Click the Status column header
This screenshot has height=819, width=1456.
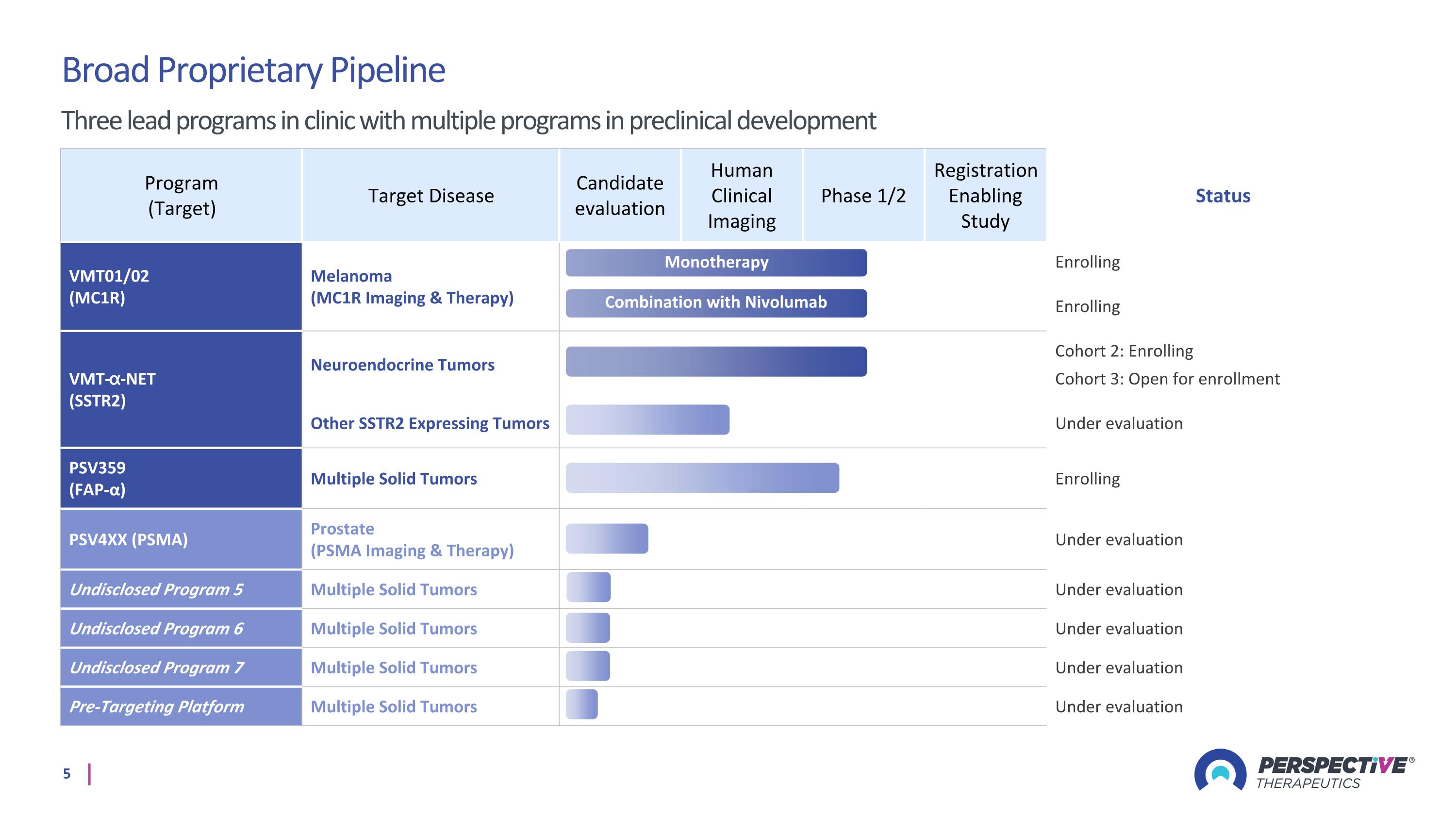[1222, 196]
